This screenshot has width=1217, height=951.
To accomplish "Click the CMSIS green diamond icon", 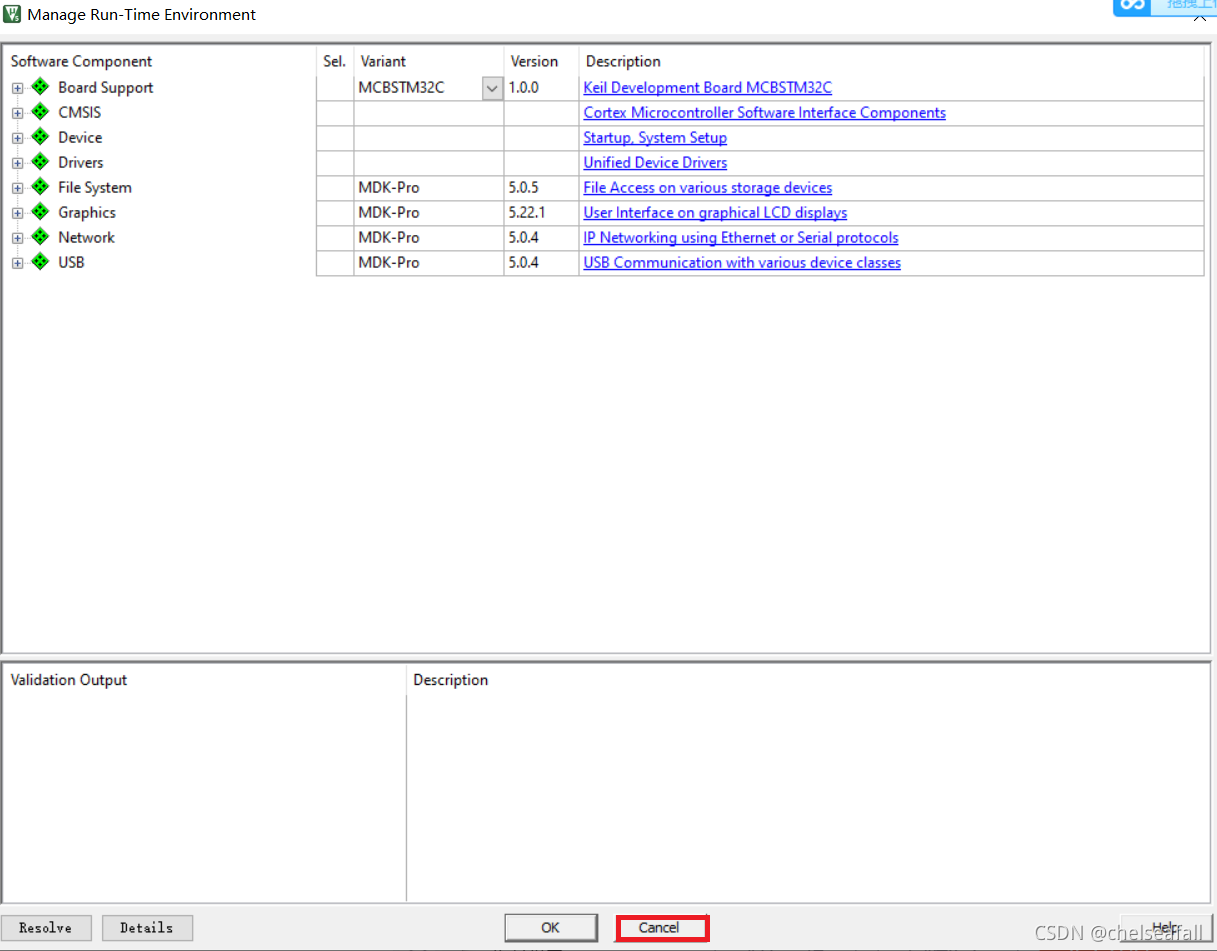I will [x=40, y=112].
